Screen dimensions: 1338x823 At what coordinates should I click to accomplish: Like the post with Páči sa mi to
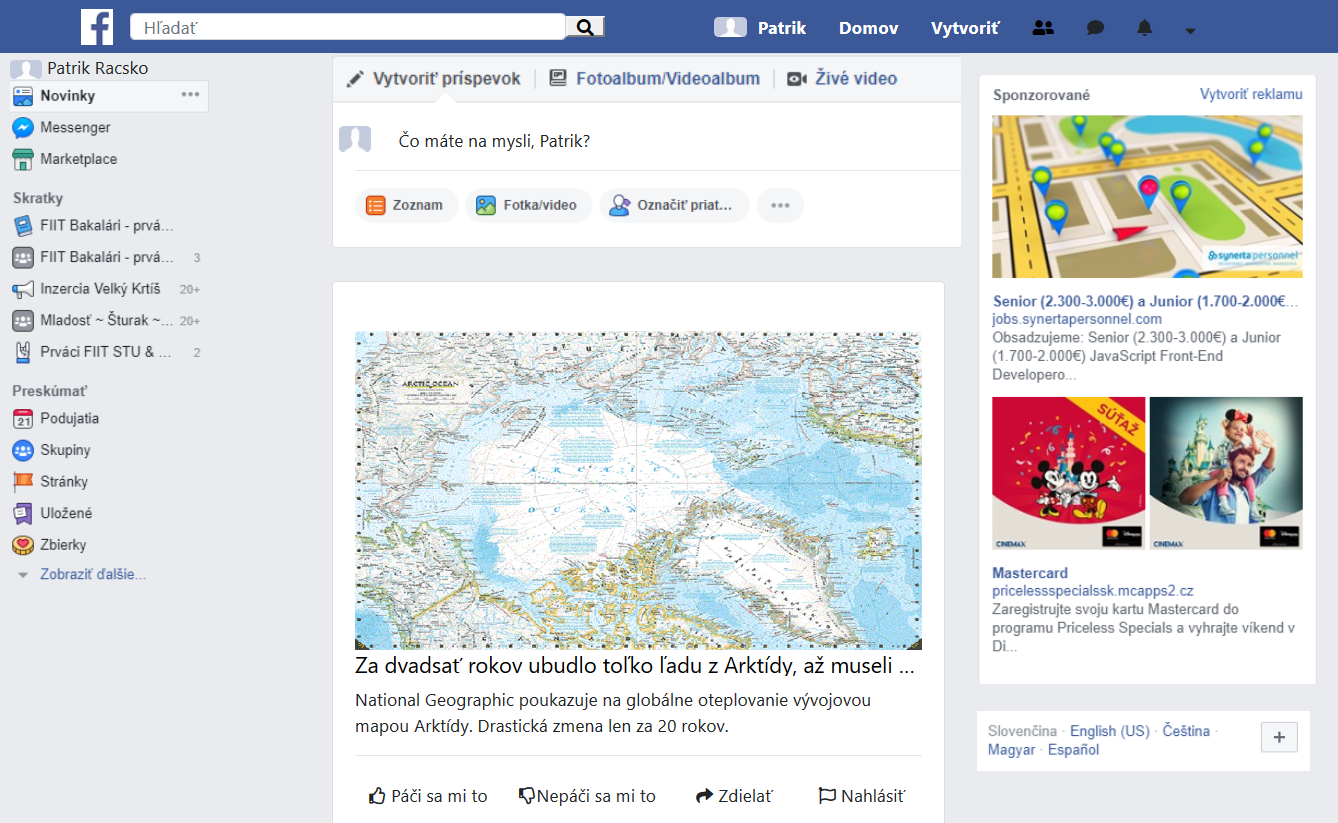[x=428, y=796]
